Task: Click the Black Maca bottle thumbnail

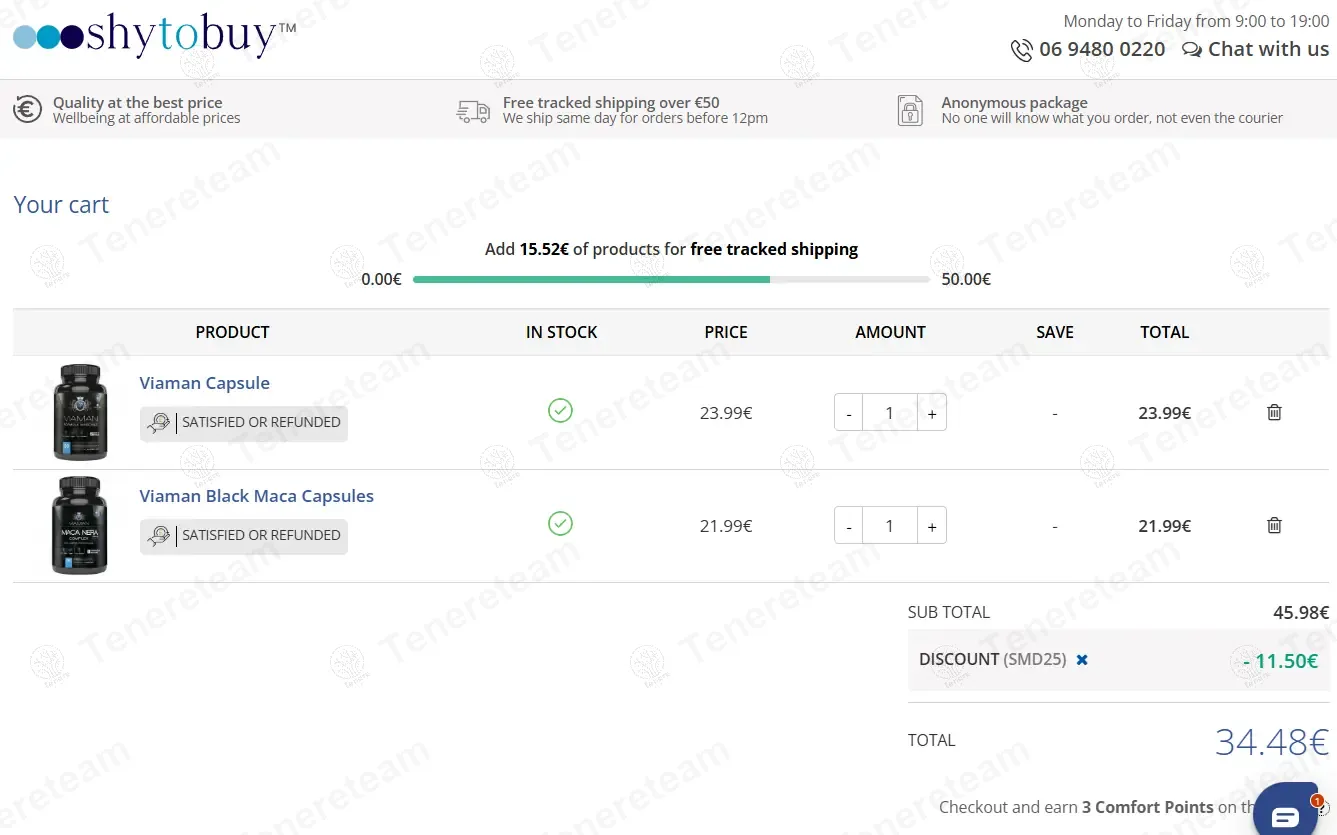Action: (x=80, y=525)
